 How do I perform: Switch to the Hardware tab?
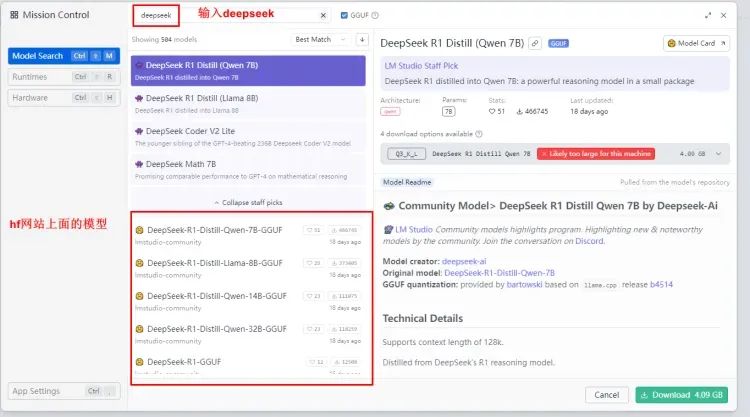(64, 98)
